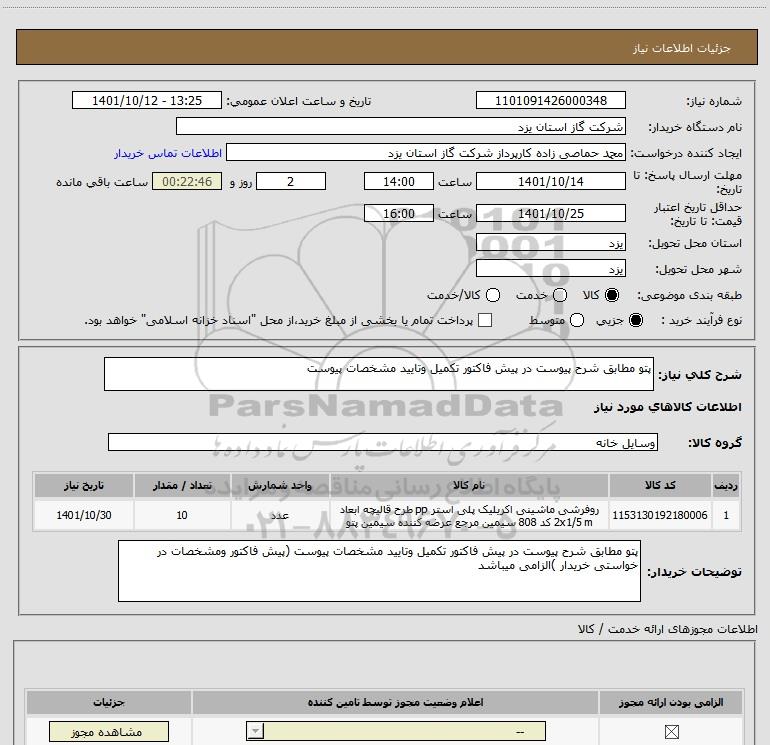
Task: Click the اطلاعات کالاهای مورد نیاز heading
Action: pyautogui.click(x=667, y=407)
